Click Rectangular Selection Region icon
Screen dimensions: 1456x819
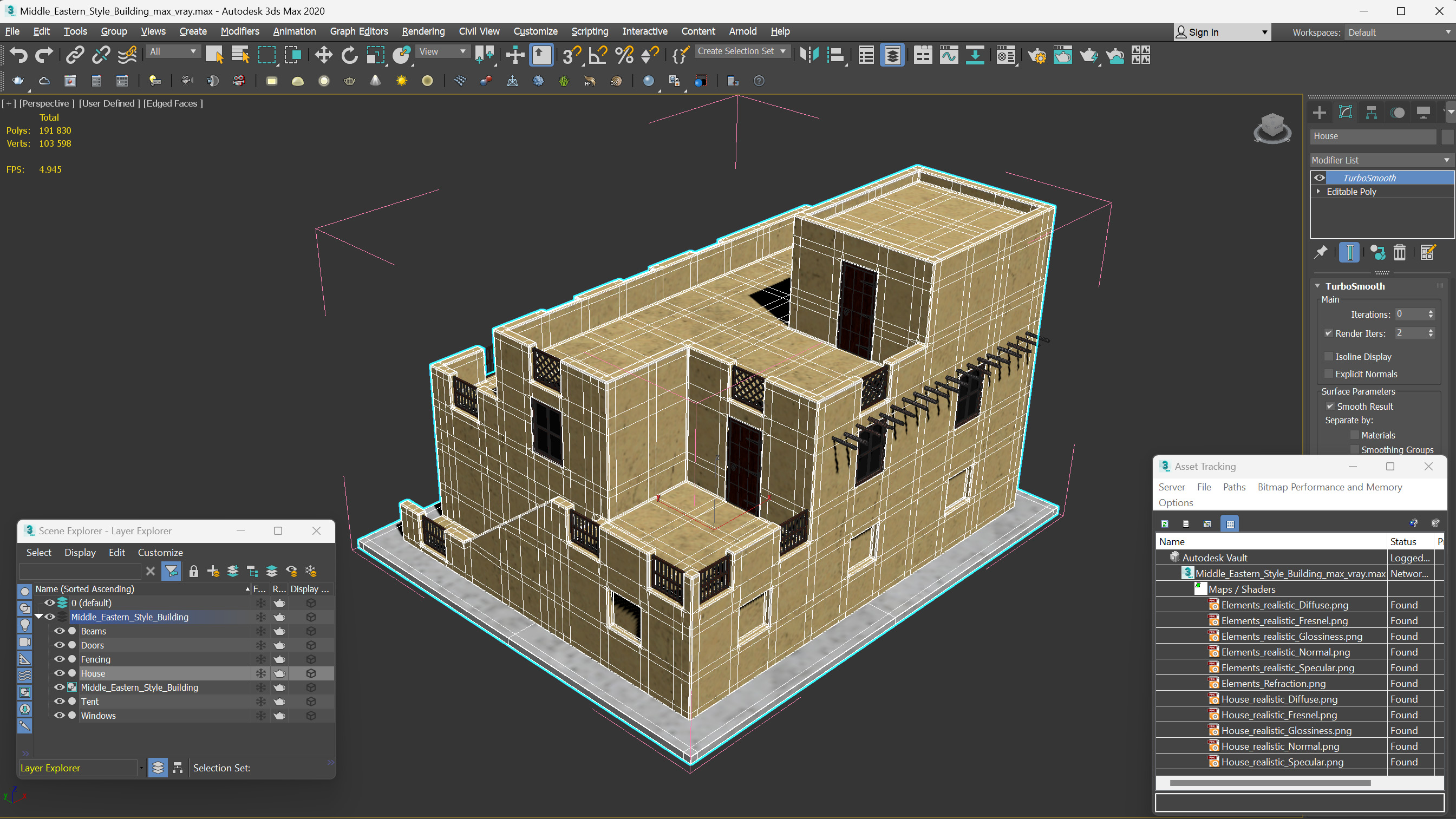(x=267, y=55)
